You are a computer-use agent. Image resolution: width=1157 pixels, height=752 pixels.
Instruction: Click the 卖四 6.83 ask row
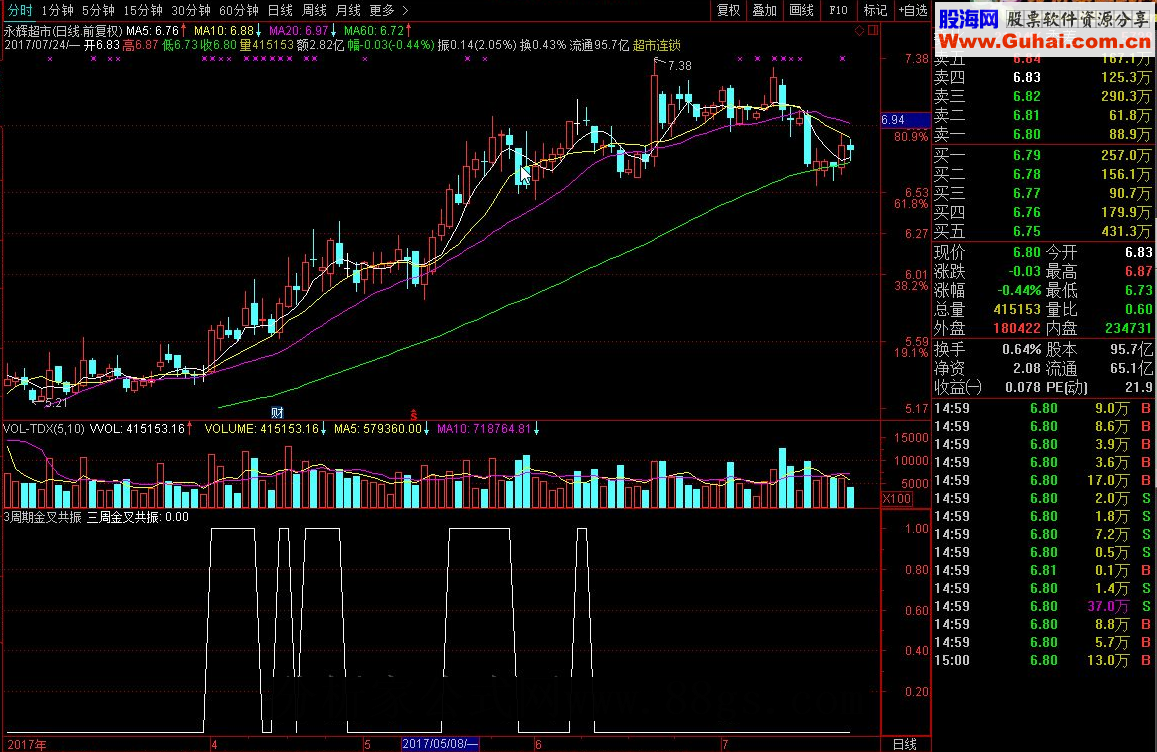1043,77
